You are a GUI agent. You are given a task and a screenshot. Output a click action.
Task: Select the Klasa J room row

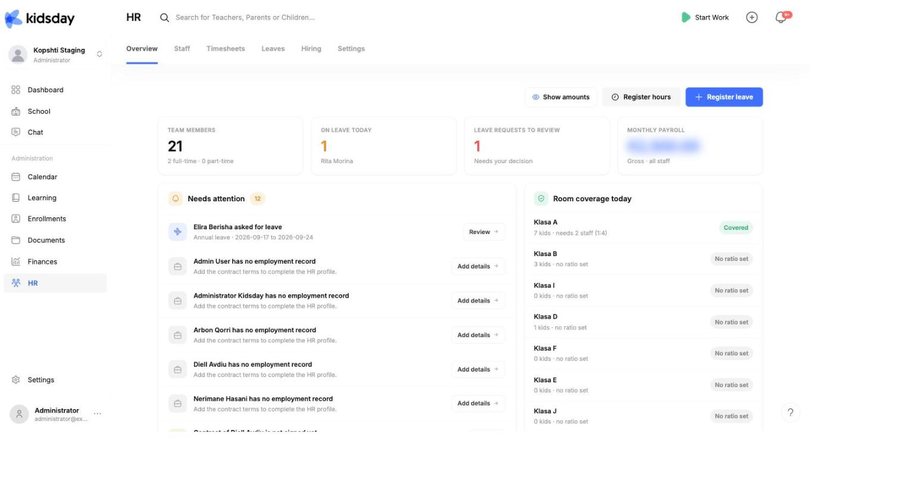pyautogui.click(x=643, y=416)
